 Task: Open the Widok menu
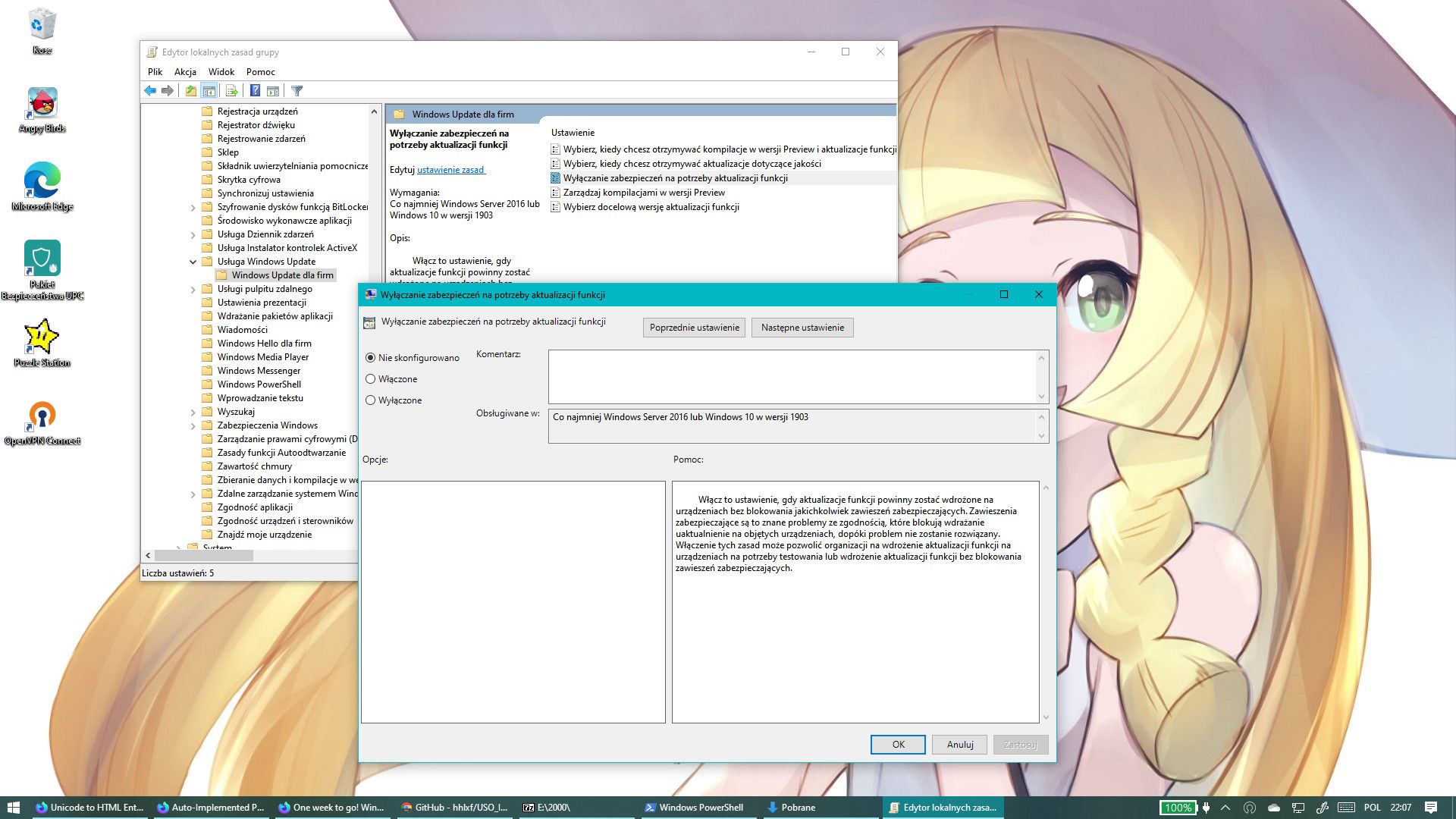tap(221, 72)
